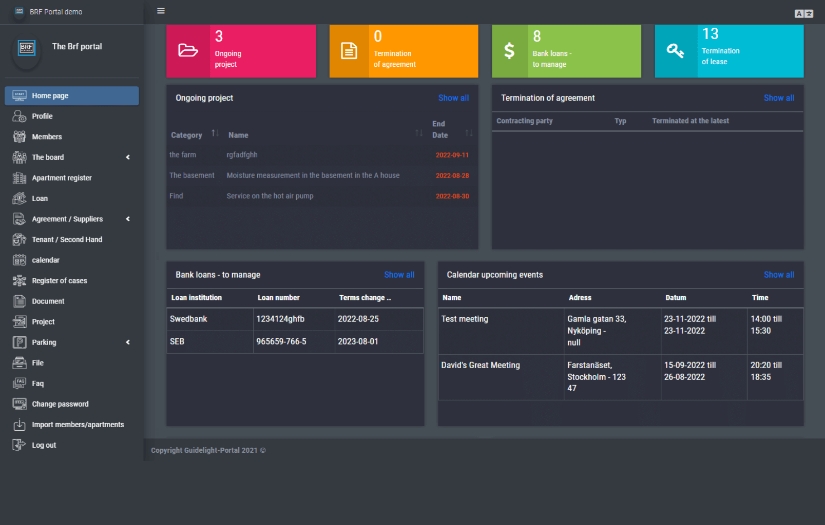Viewport: 825px width, 525px height.
Task: Click the Apartment register building icon
Action: coord(19,178)
